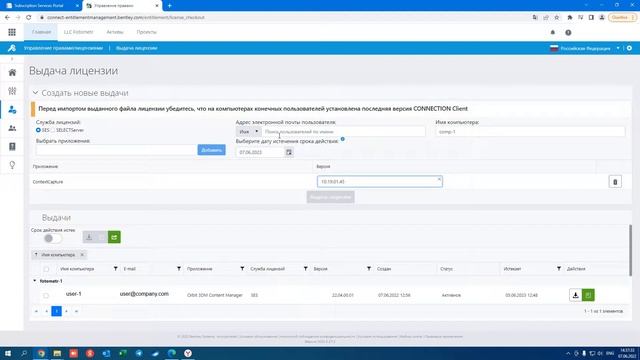Click green refresh button above table
Viewport: 640px width, 360px height.
click(114, 237)
